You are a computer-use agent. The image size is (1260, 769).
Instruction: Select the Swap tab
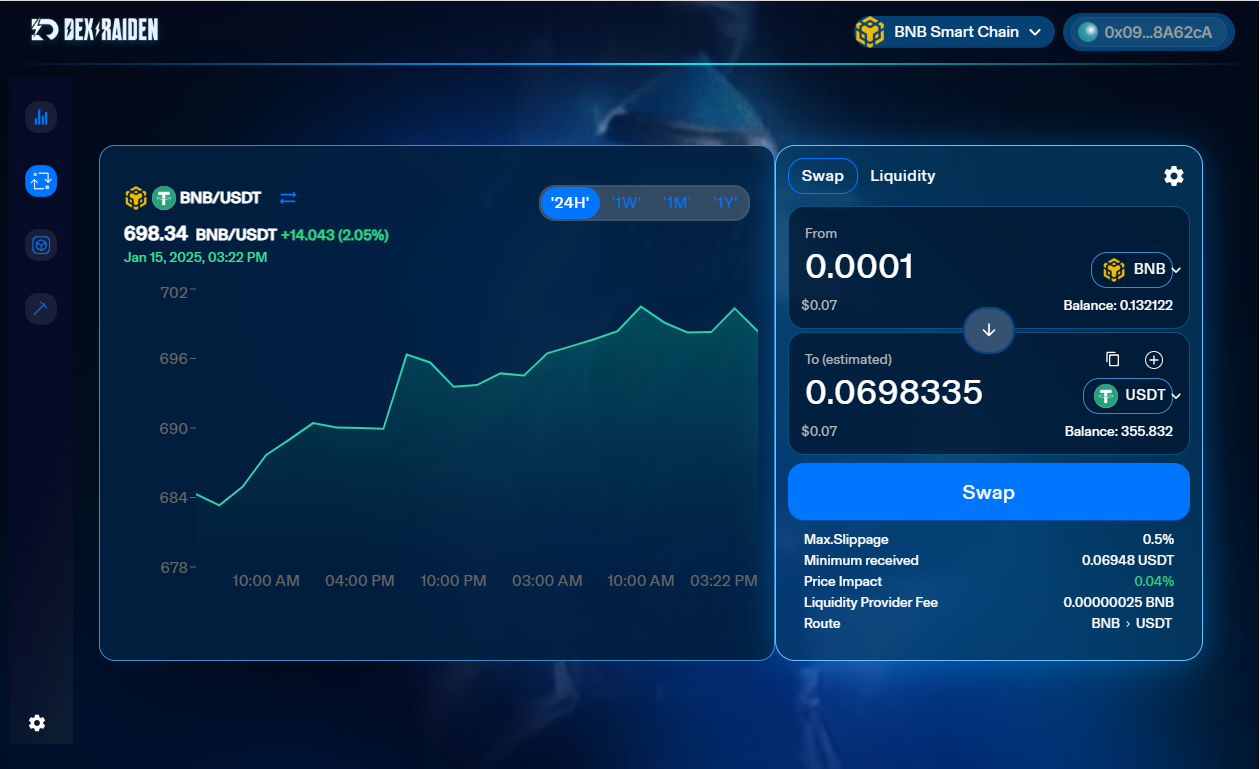point(823,176)
